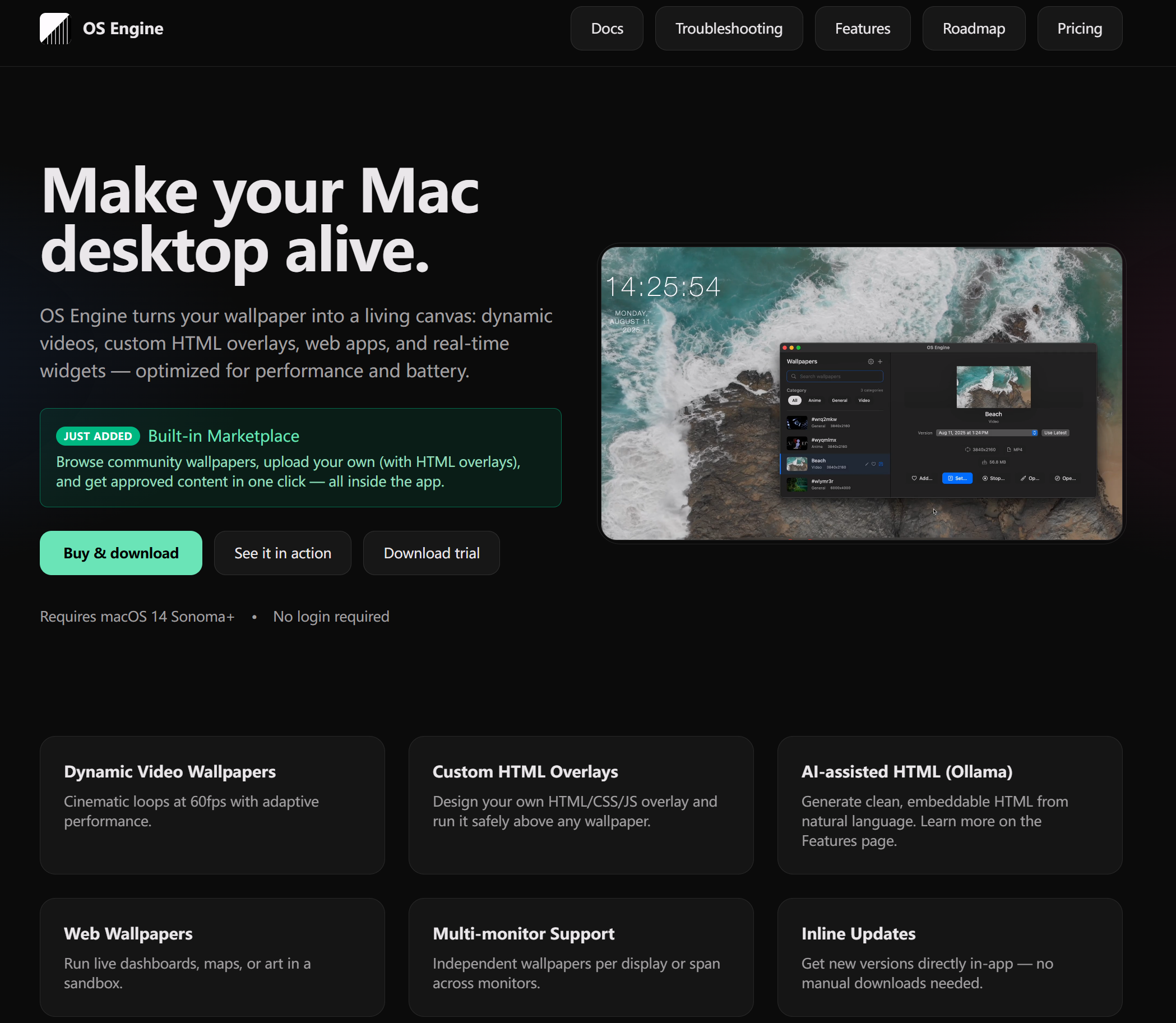Open the Inline Updates card
The width and height of the screenshot is (1176, 1023).
(950, 957)
